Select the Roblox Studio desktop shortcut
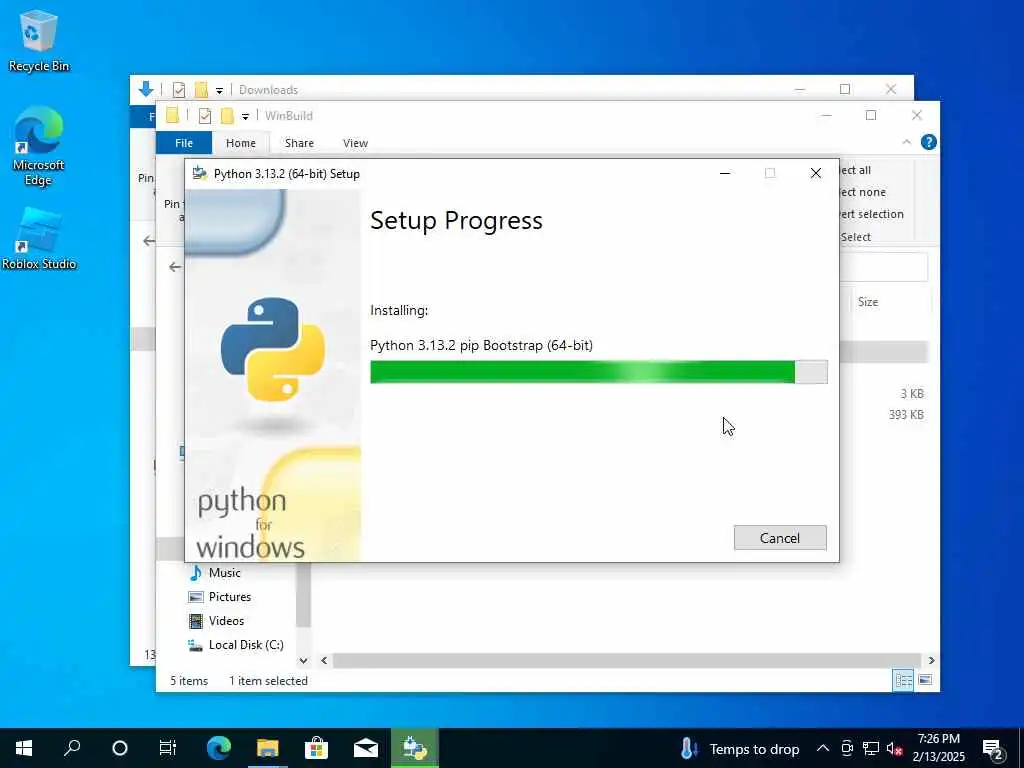Screen dimensions: 1024x768 tap(39, 239)
